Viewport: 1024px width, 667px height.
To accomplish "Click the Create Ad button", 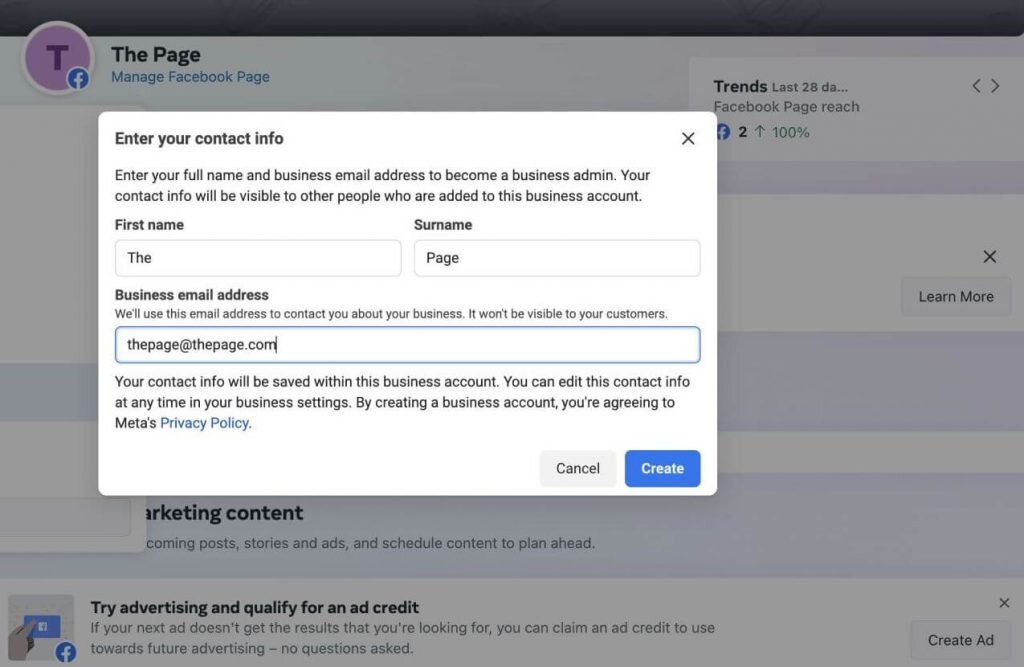I will point(961,640).
